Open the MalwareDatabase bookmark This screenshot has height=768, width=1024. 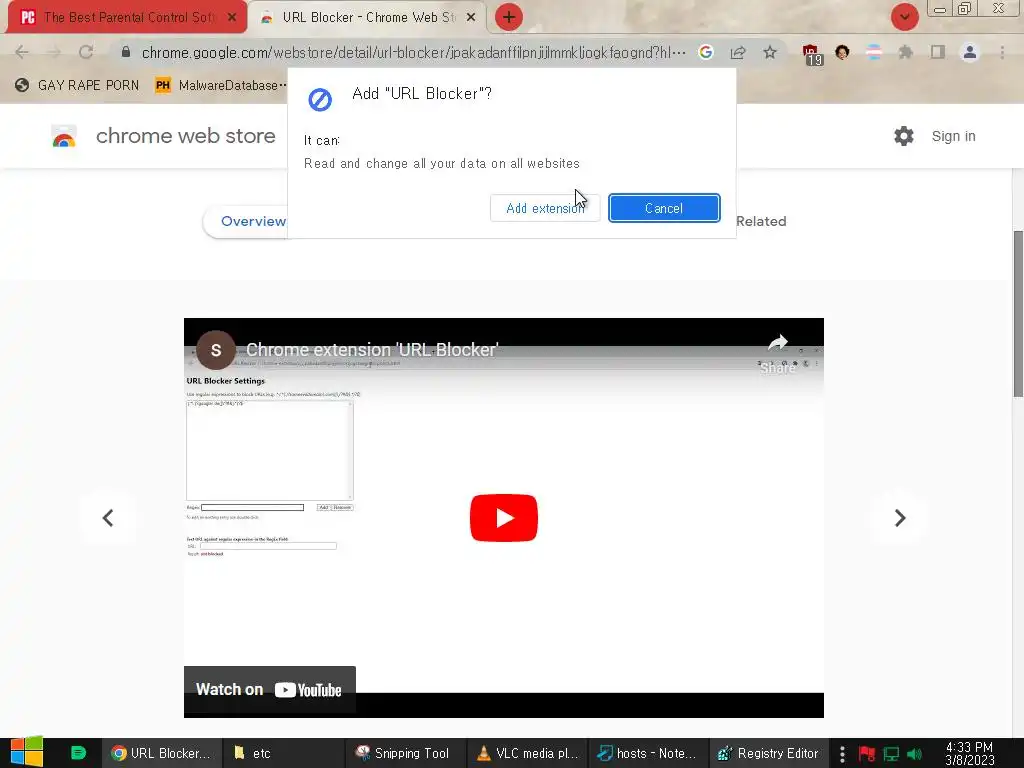click(221, 86)
